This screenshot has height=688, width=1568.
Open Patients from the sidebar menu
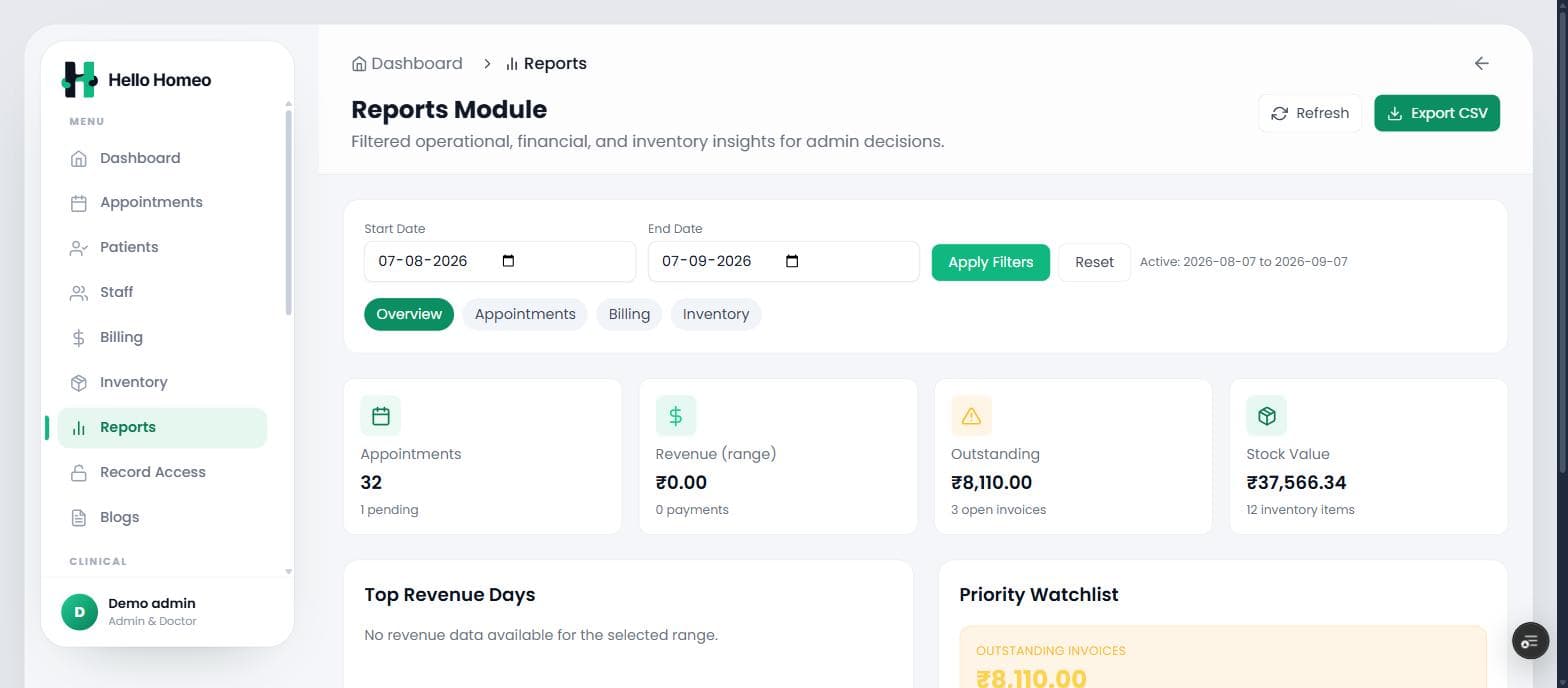(x=162, y=248)
